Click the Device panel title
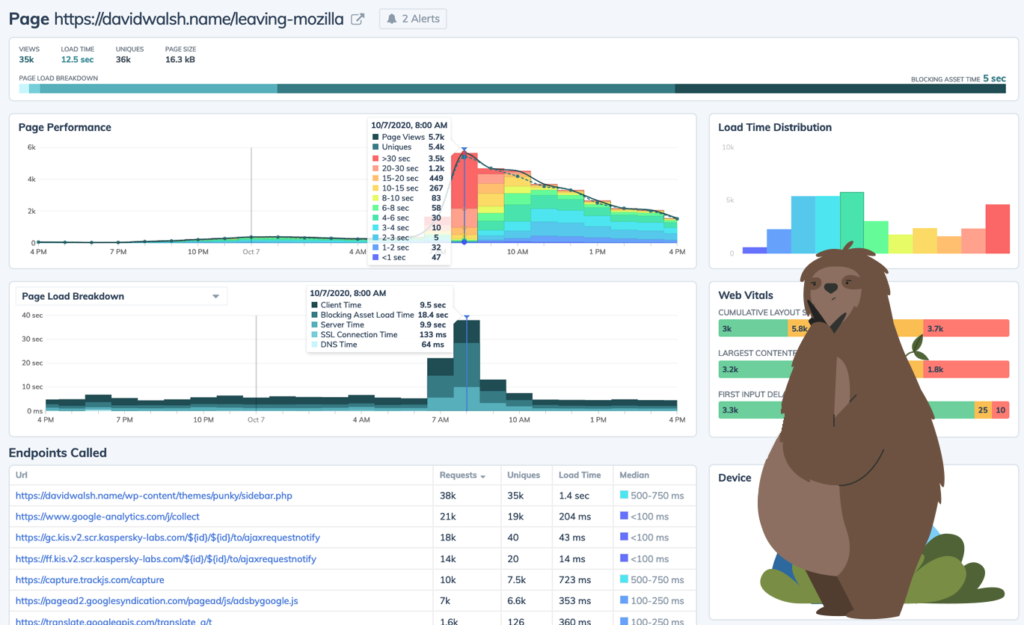The width and height of the screenshot is (1024, 625). [735, 478]
